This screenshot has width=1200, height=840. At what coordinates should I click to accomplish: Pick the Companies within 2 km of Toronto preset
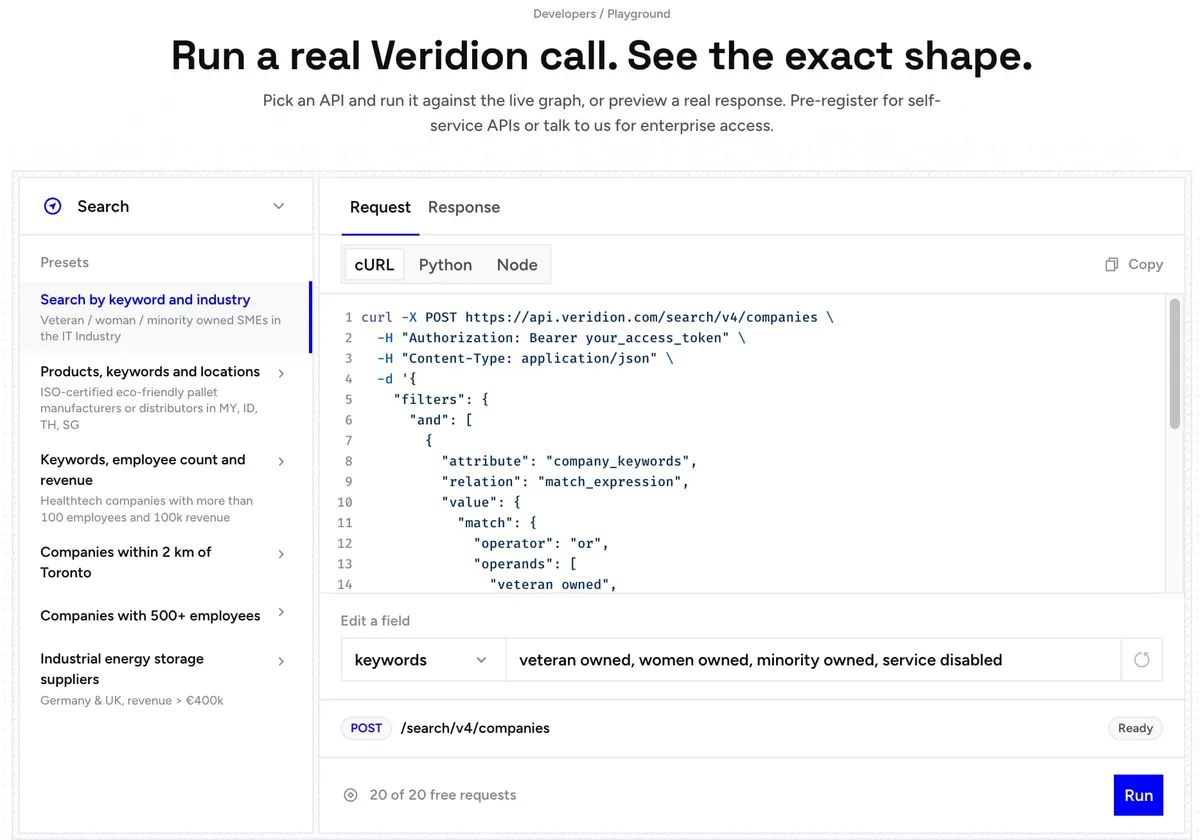tap(165, 562)
